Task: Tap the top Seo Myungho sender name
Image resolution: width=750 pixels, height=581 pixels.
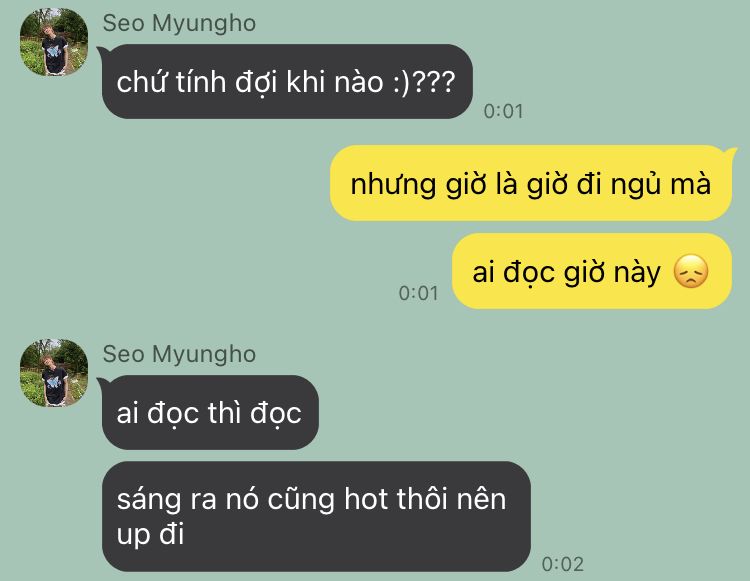Action: click(x=179, y=23)
